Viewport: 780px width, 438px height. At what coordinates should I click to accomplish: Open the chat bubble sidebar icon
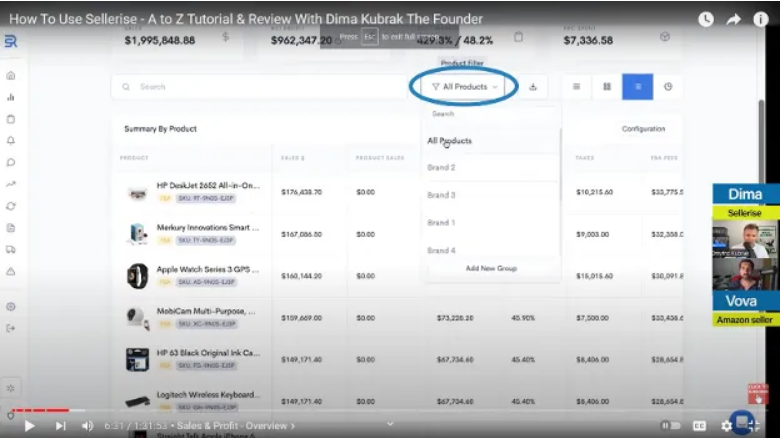(x=11, y=162)
